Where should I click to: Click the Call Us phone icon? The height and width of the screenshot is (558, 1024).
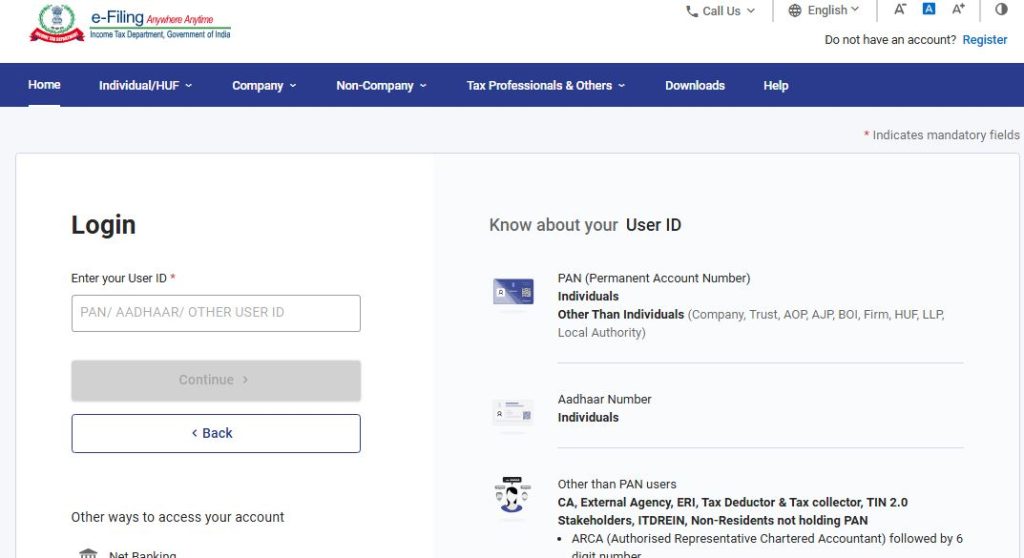click(x=692, y=11)
